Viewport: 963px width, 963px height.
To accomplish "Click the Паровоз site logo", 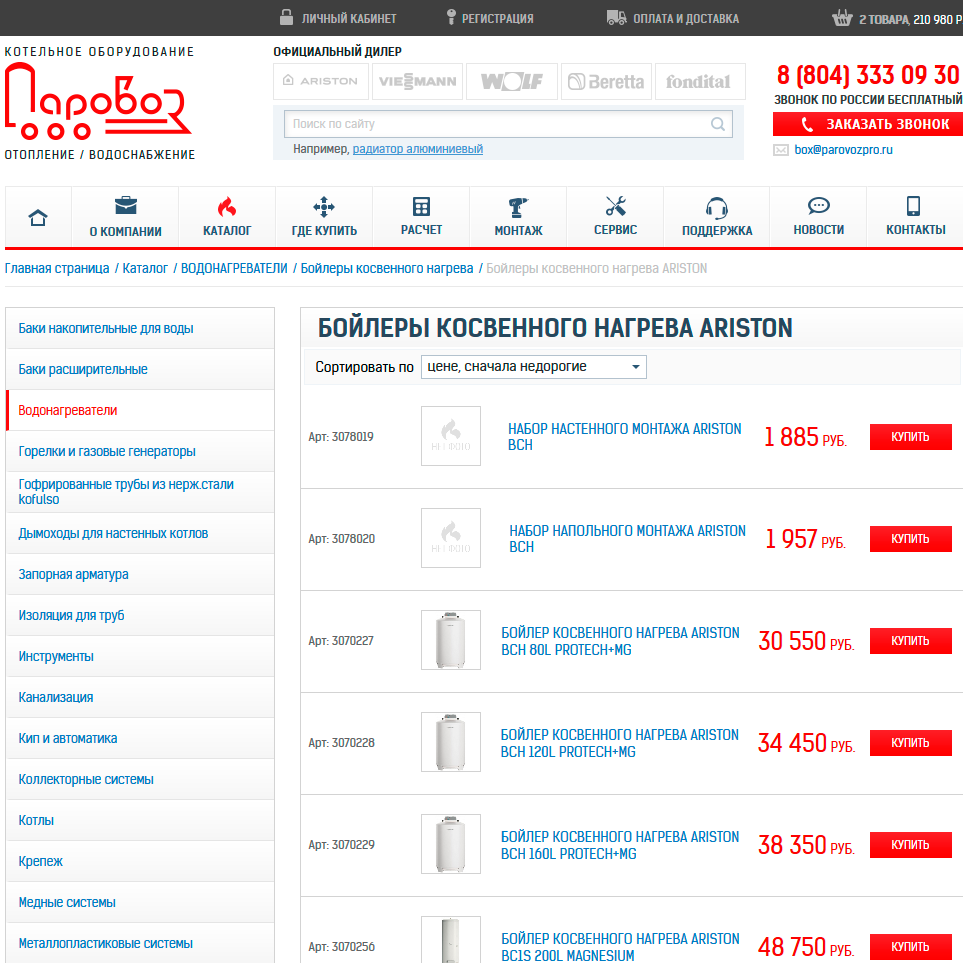I will (98, 101).
